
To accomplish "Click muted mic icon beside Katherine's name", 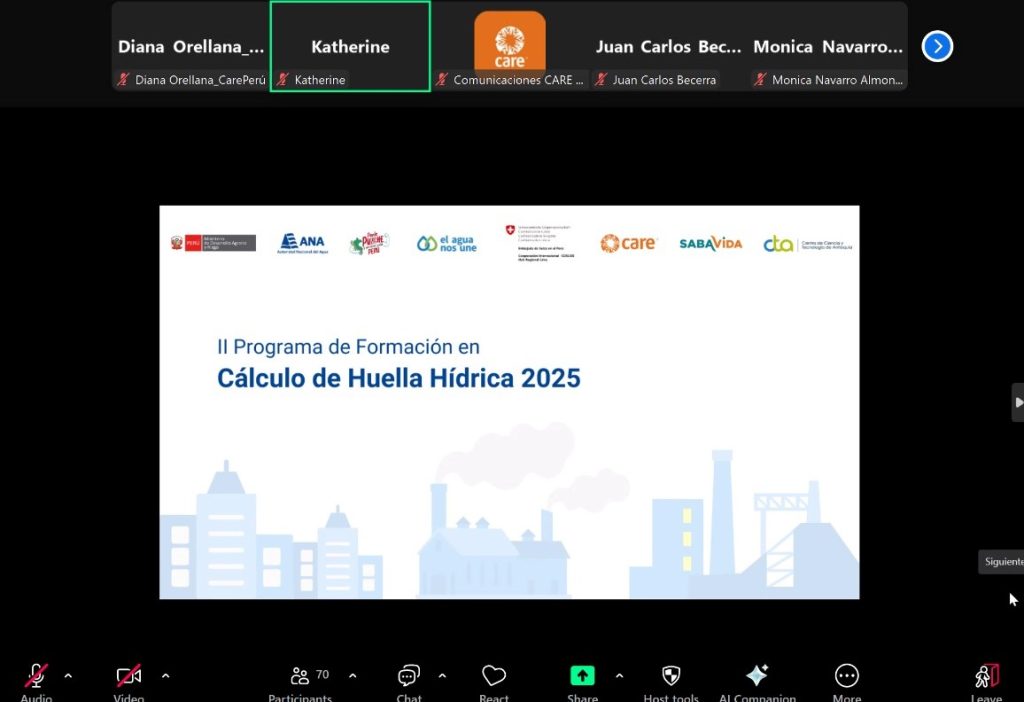I will click(283, 80).
